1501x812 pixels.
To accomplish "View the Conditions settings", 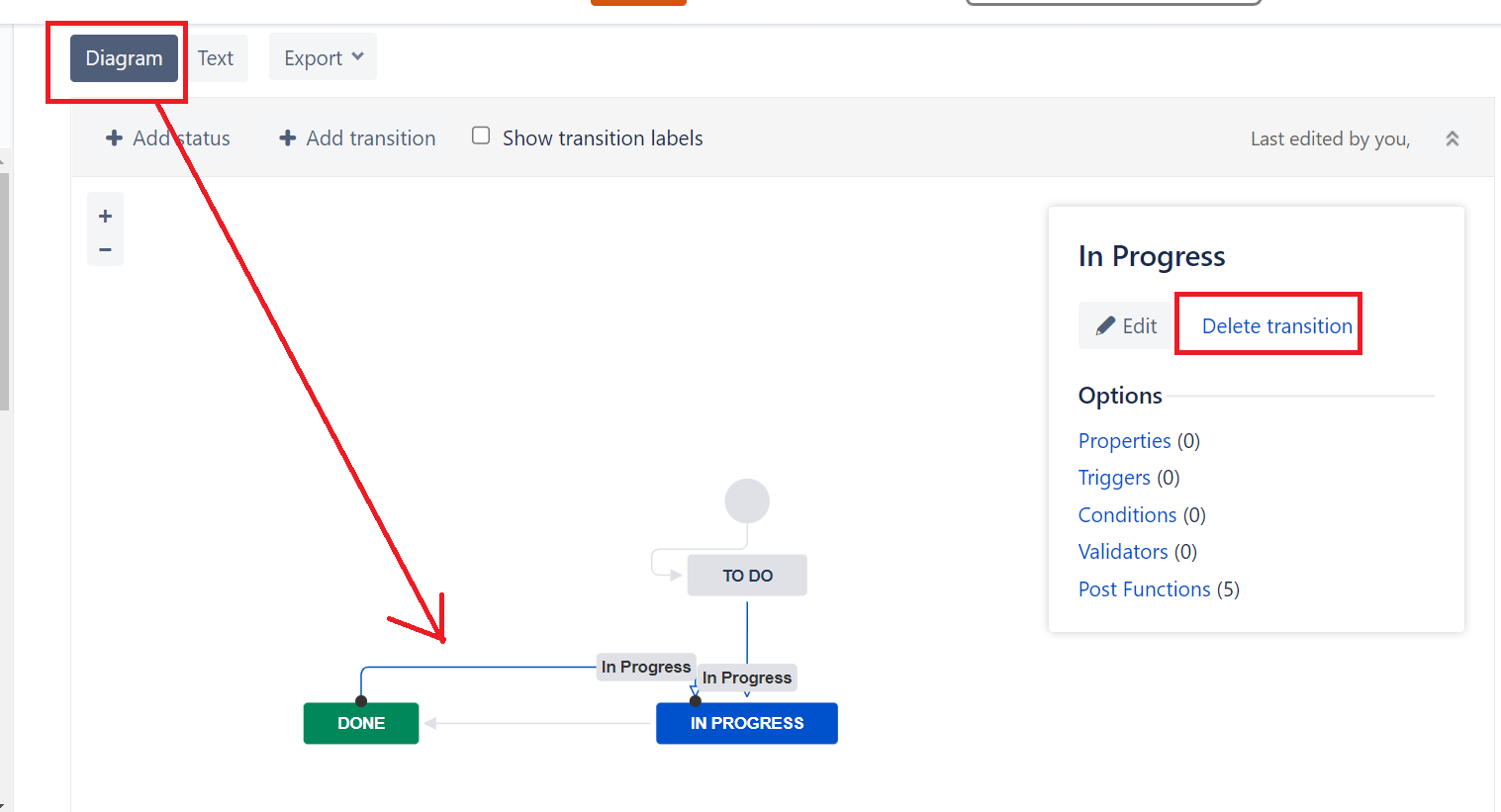I will [1127, 514].
